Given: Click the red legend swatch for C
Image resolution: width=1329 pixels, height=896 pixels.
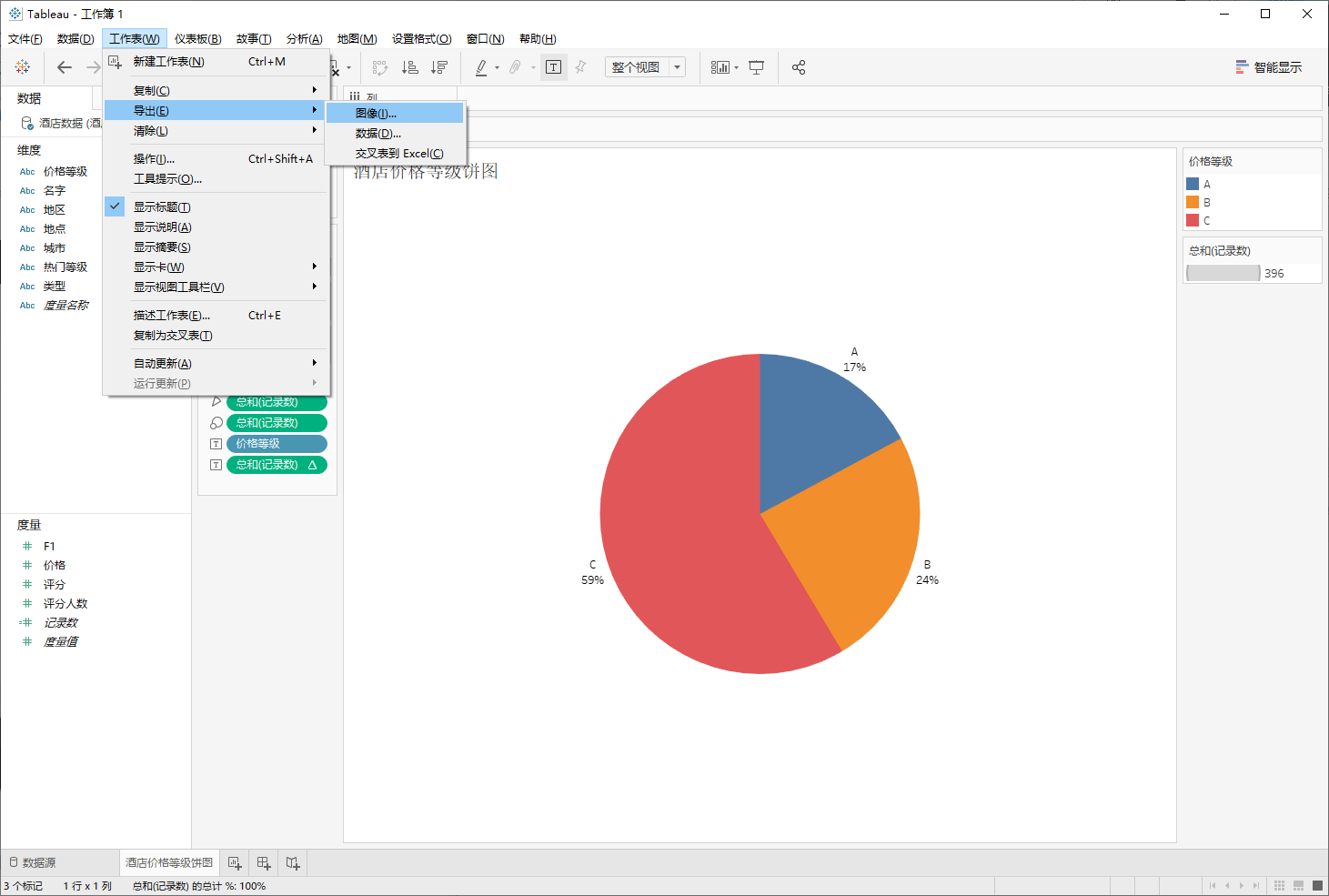Looking at the screenshot, I should [1193, 220].
